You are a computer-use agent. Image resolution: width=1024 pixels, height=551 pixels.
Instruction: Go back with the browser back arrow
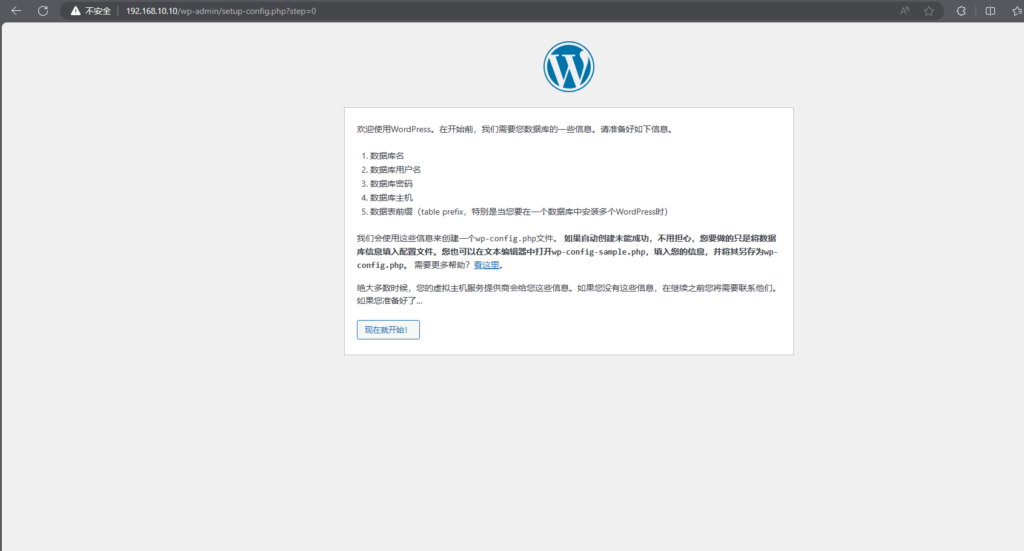[16, 10]
